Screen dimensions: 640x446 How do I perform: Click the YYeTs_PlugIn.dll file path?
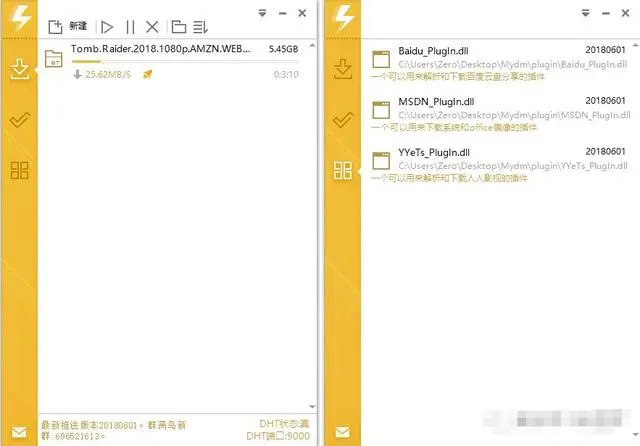513,166
